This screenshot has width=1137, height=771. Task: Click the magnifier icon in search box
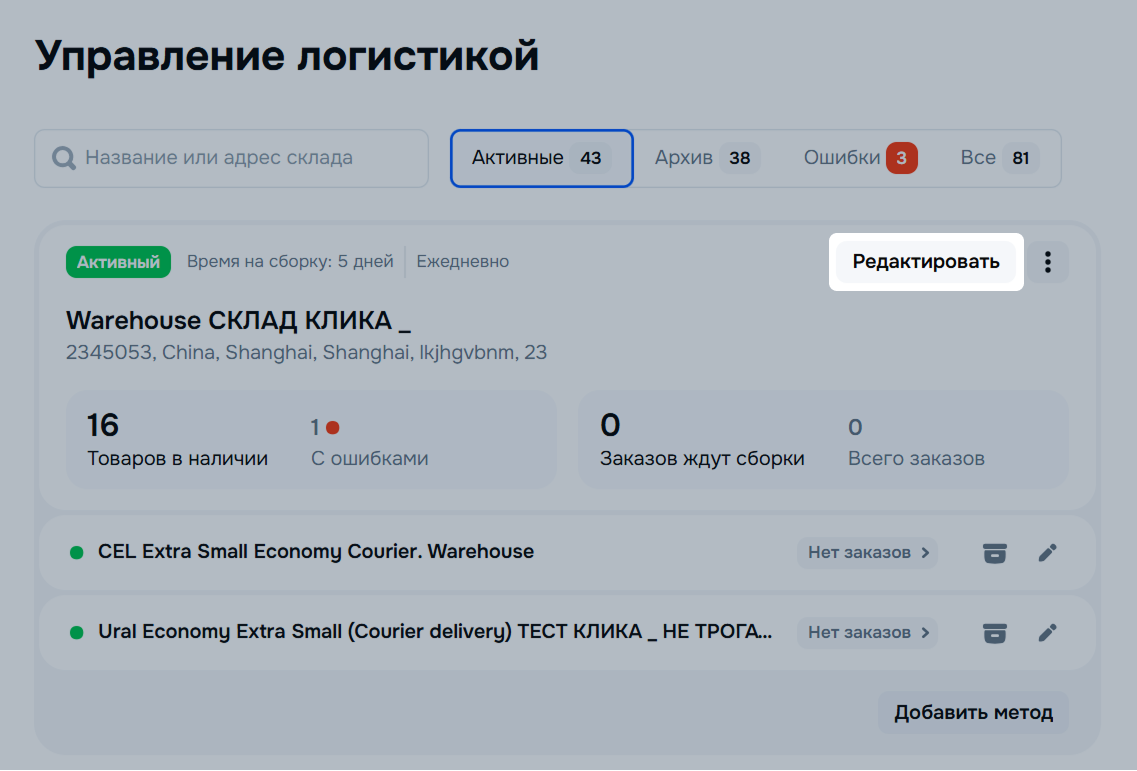[64, 158]
